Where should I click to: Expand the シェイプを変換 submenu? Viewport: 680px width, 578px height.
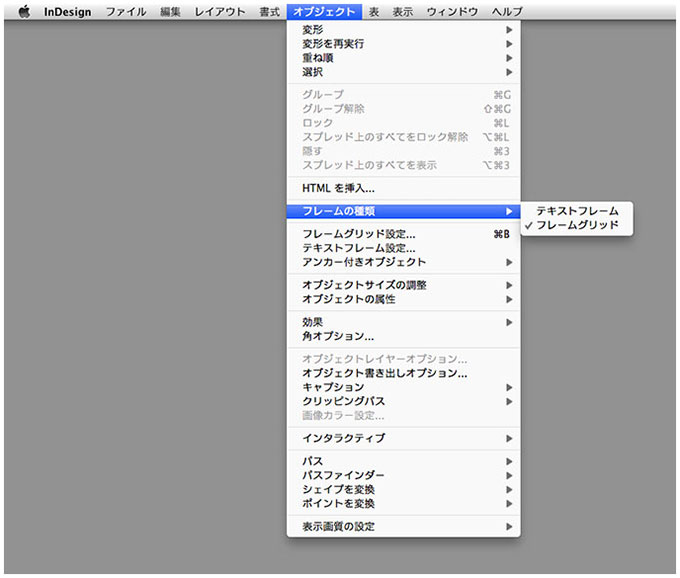coord(403,490)
